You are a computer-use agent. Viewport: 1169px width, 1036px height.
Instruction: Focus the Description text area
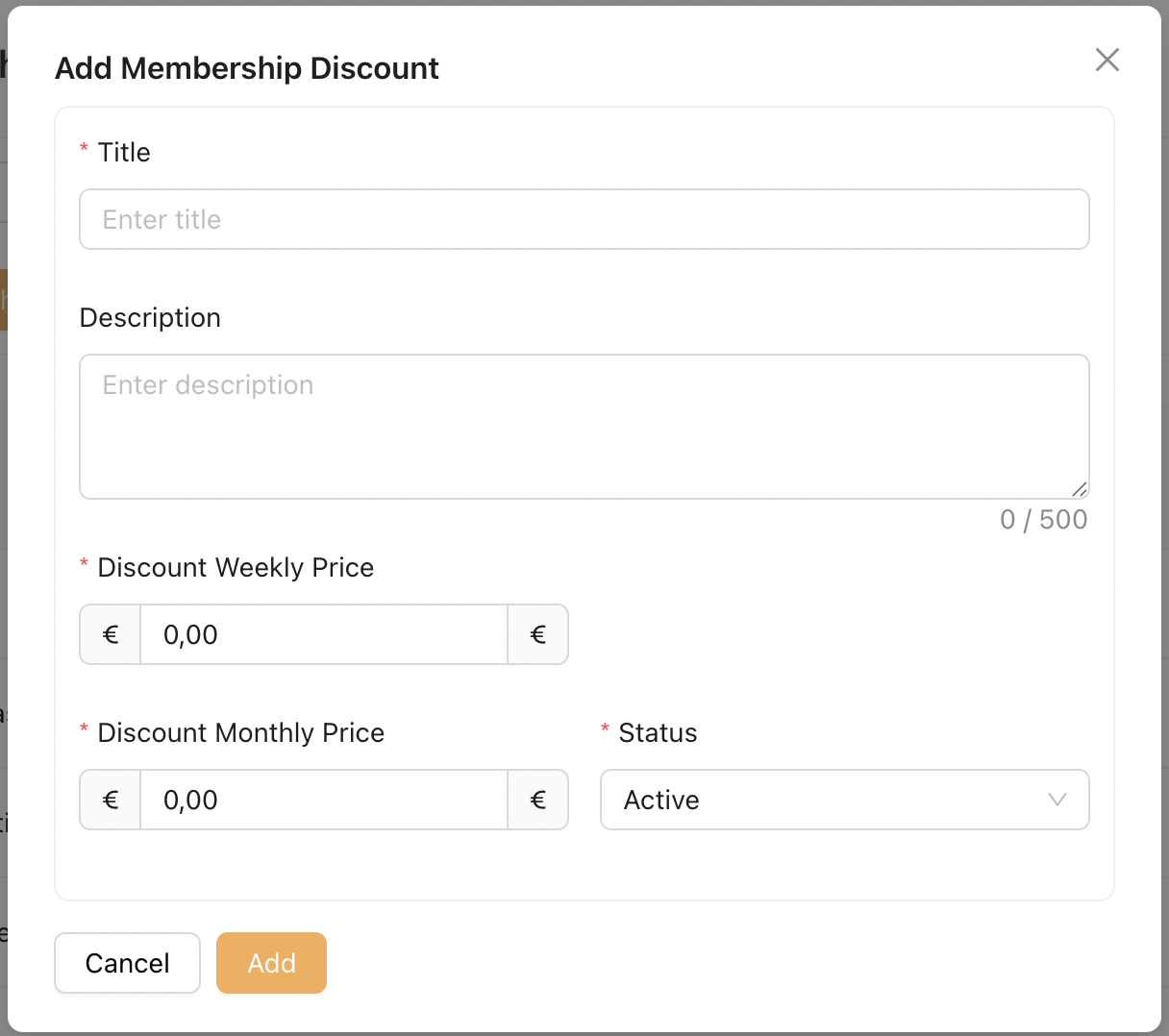coord(584,427)
